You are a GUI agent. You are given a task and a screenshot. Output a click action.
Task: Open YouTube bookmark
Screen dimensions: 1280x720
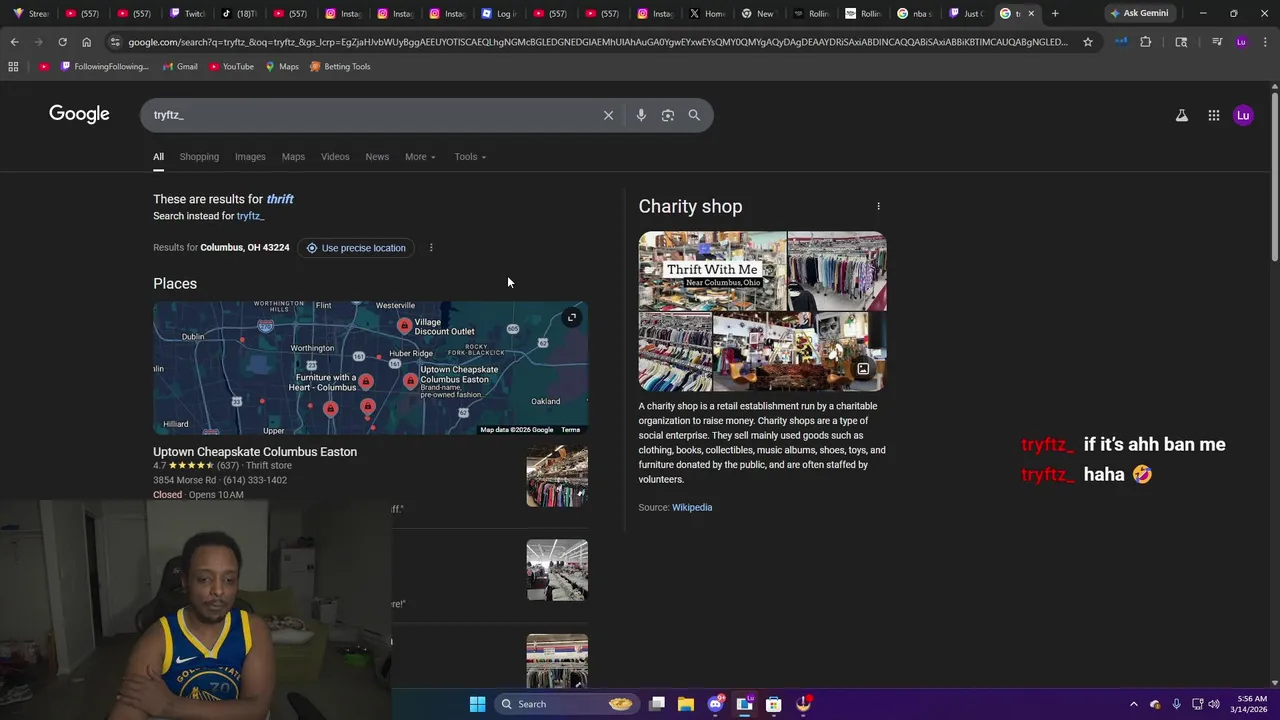click(x=230, y=66)
